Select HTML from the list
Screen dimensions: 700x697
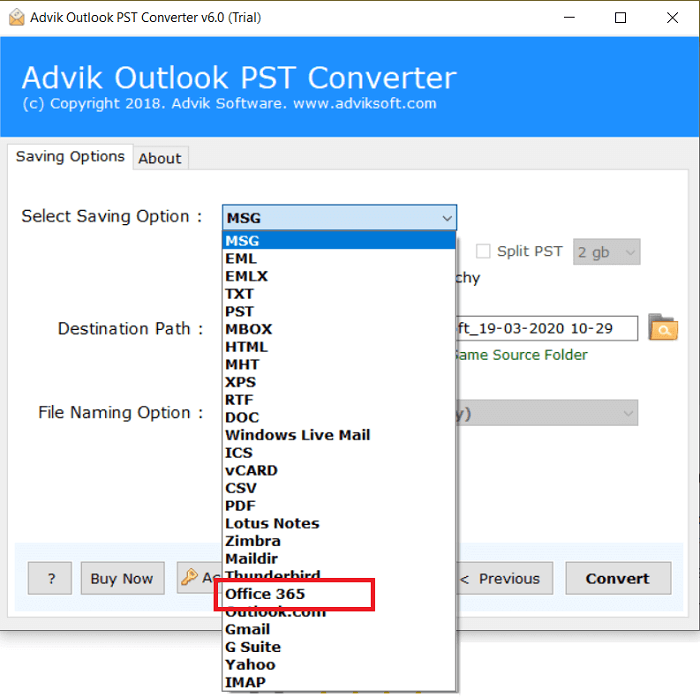click(339, 346)
